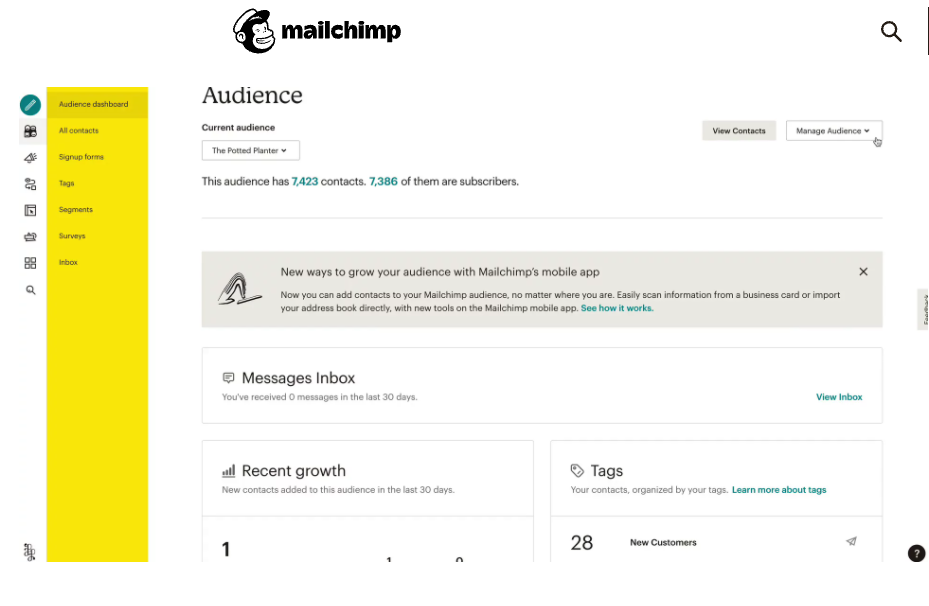The height and width of the screenshot is (606, 929).
Task: Open The Potted Planter audience dropdown
Action: tap(250, 150)
